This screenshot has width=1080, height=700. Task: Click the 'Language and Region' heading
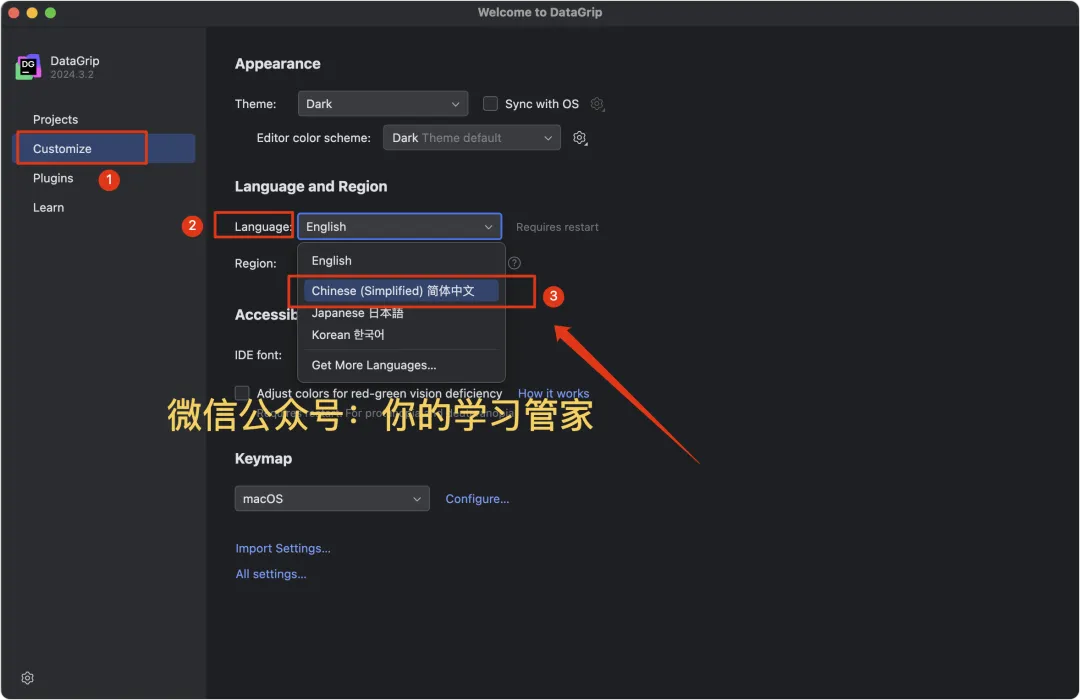311,187
